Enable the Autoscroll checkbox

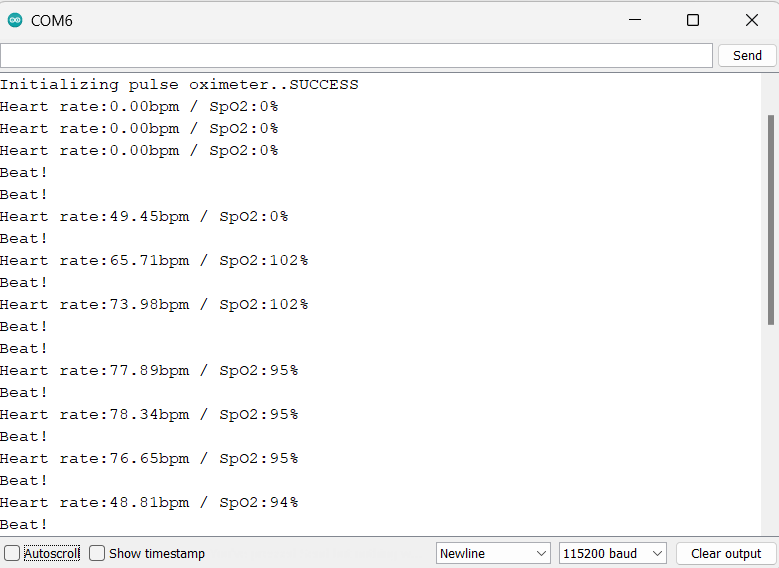[x=12, y=553]
